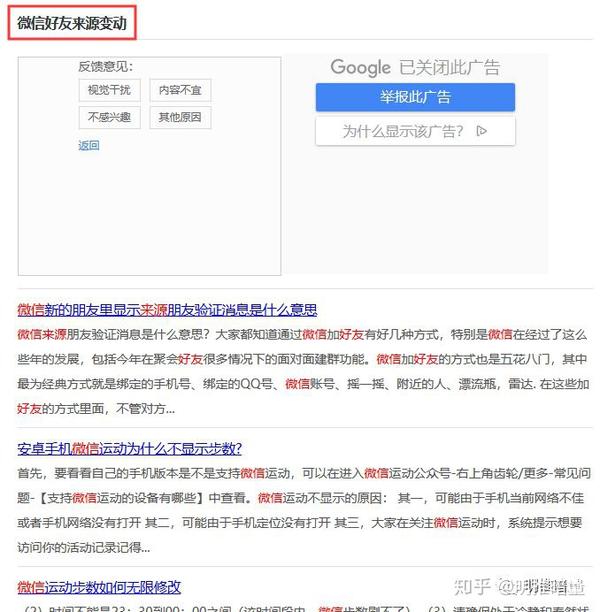Click the 反馈意见 label
Image resolution: width=600 pixels, height=612 pixels.
coord(105,66)
